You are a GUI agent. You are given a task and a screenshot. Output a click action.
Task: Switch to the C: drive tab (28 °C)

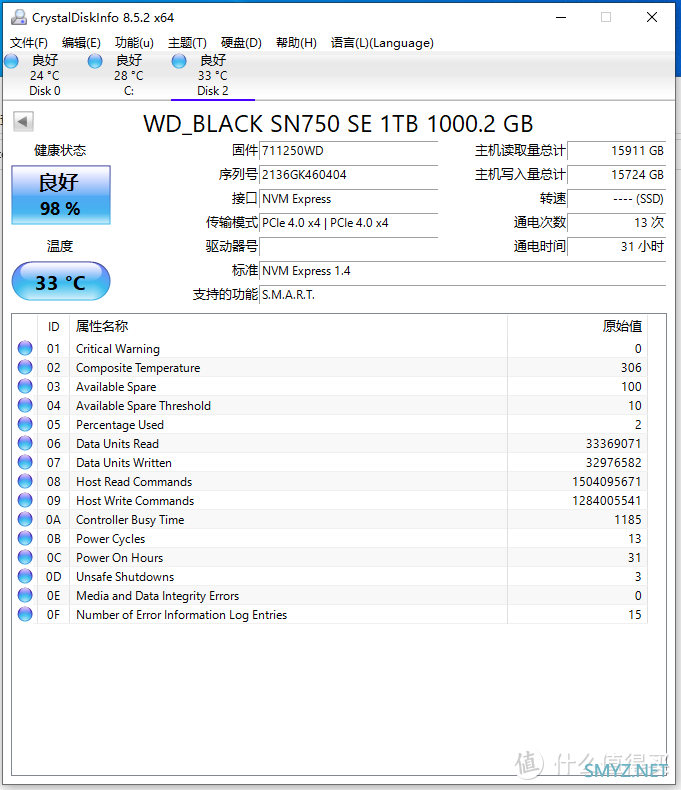click(128, 76)
